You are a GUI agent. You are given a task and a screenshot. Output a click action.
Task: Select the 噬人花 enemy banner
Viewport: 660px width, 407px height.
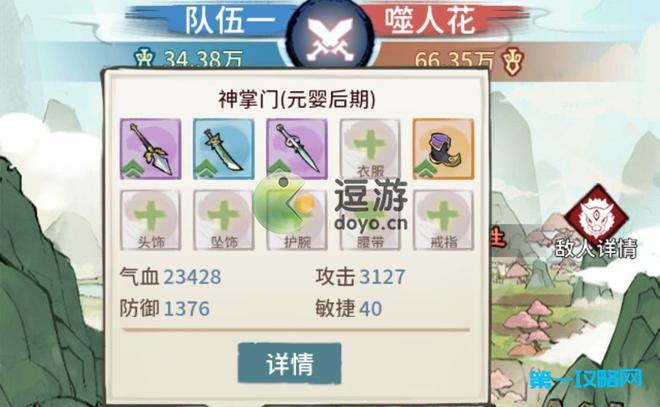[x=430, y=20]
